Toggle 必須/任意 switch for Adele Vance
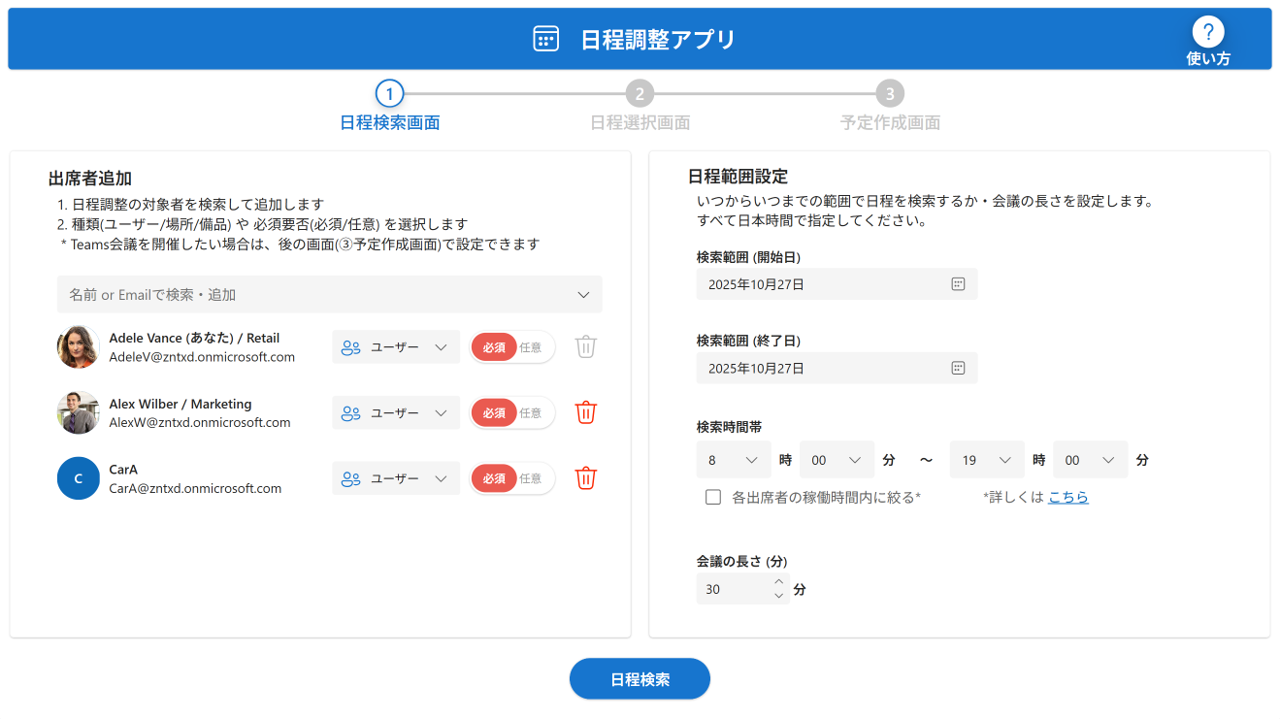1280x719 pixels. pyautogui.click(x=512, y=347)
